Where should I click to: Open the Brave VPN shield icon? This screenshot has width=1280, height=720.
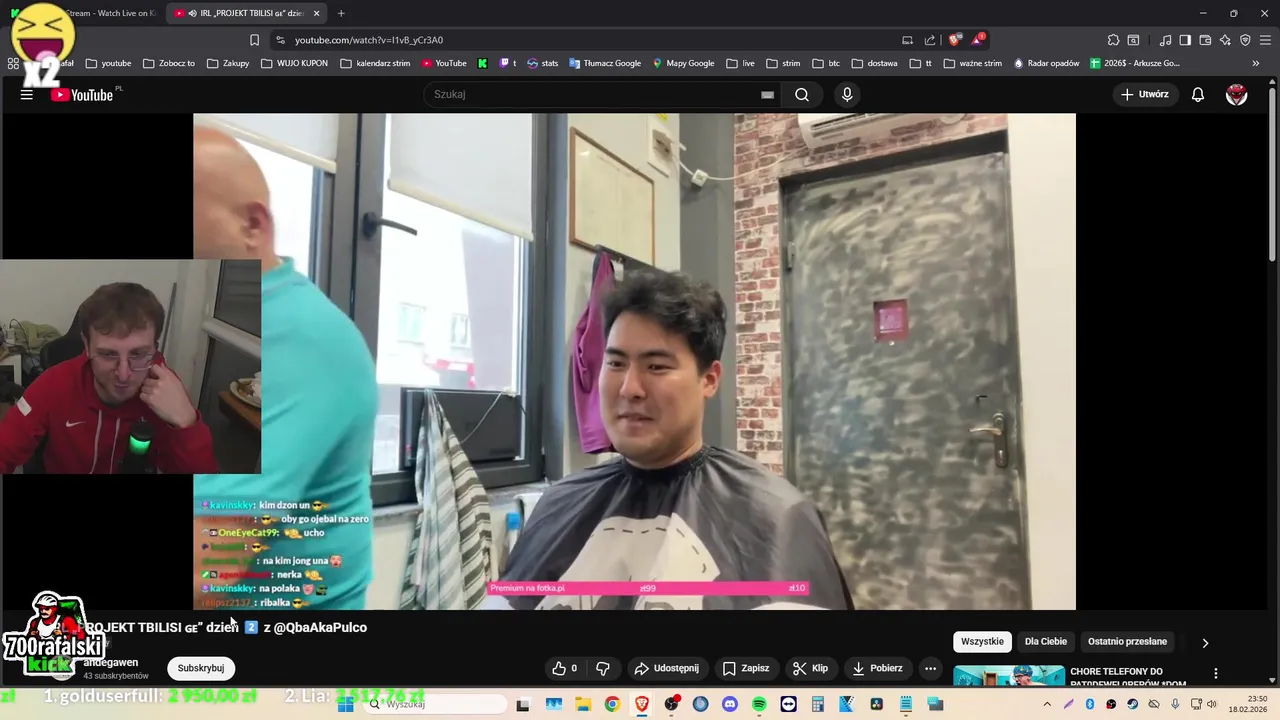[x=1245, y=40]
